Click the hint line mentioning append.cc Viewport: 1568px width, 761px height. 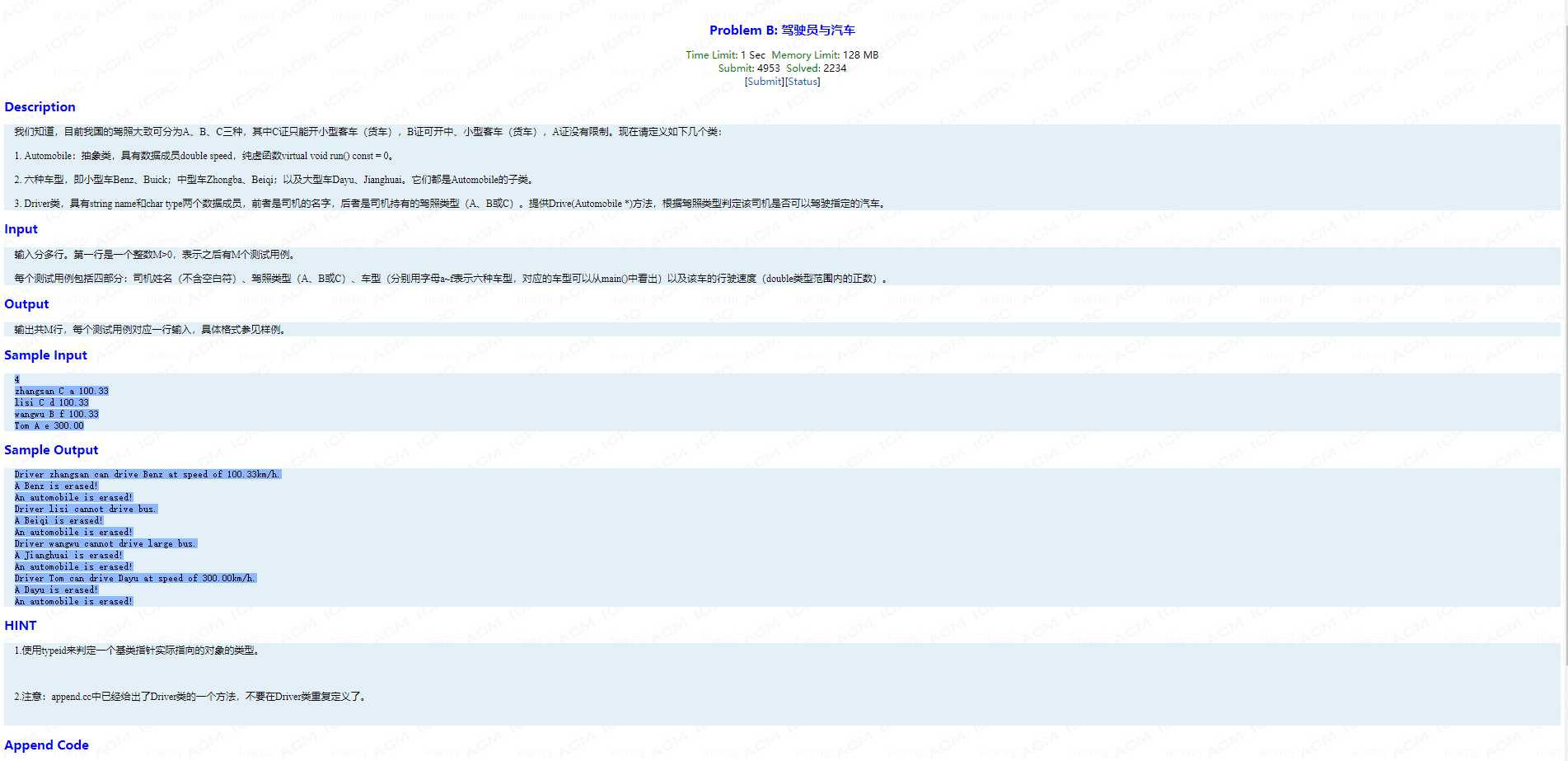(x=191, y=697)
